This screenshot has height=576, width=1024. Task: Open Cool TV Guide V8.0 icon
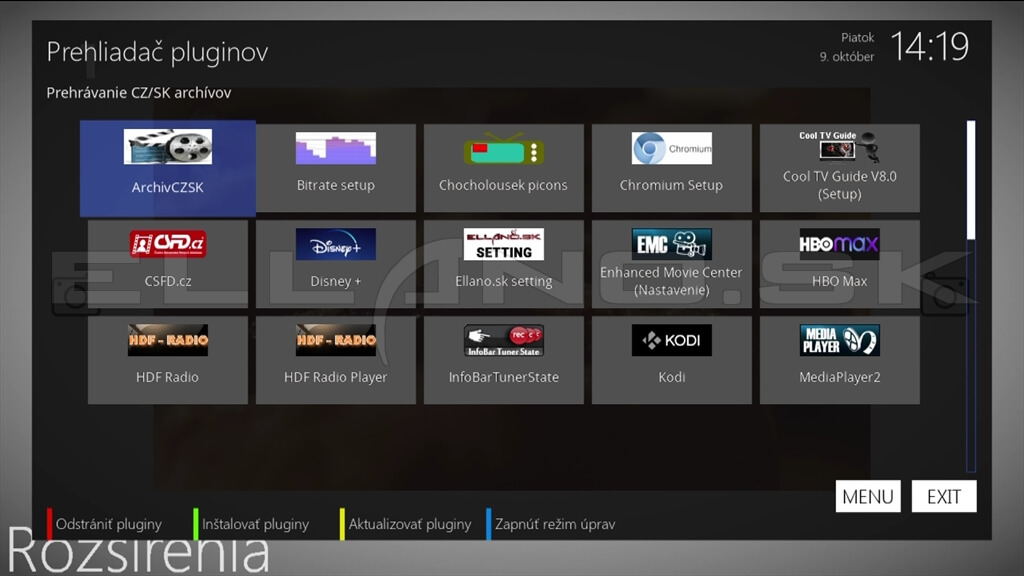(x=839, y=146)
